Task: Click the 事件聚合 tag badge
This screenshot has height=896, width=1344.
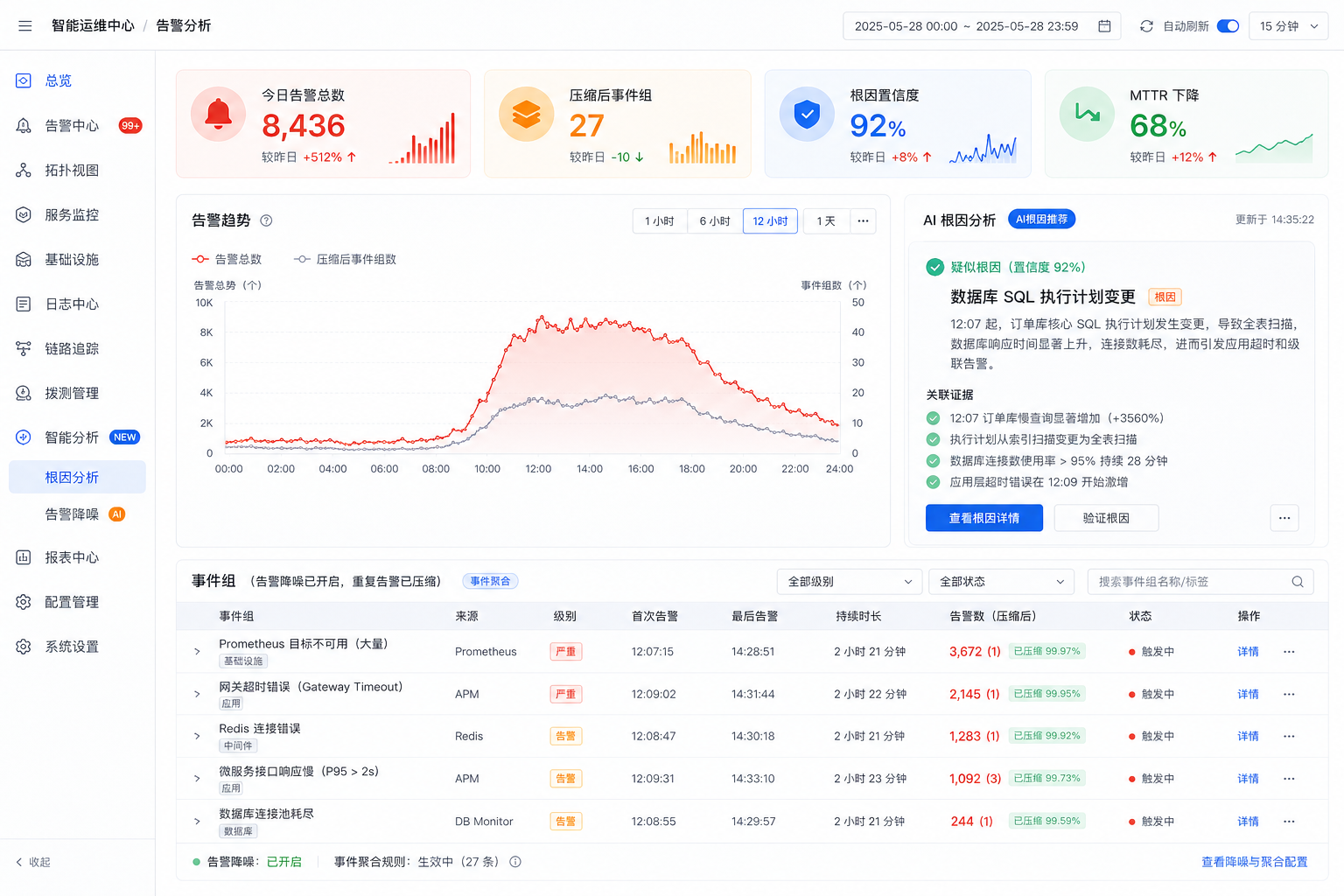Action: pyautogui.click(x=490, y=581)
